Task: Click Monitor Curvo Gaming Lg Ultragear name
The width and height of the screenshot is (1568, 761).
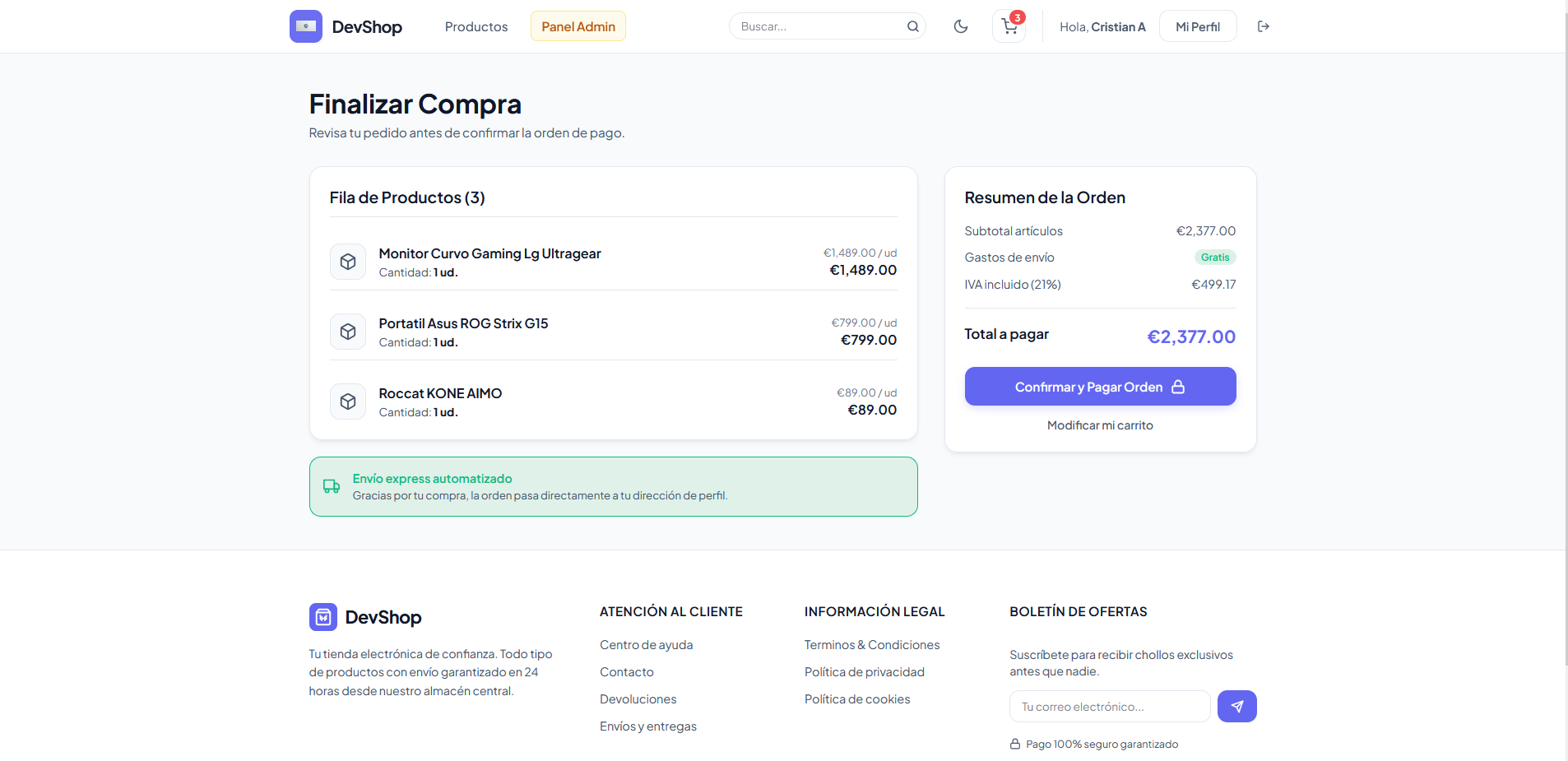Action: pos(489,253)
